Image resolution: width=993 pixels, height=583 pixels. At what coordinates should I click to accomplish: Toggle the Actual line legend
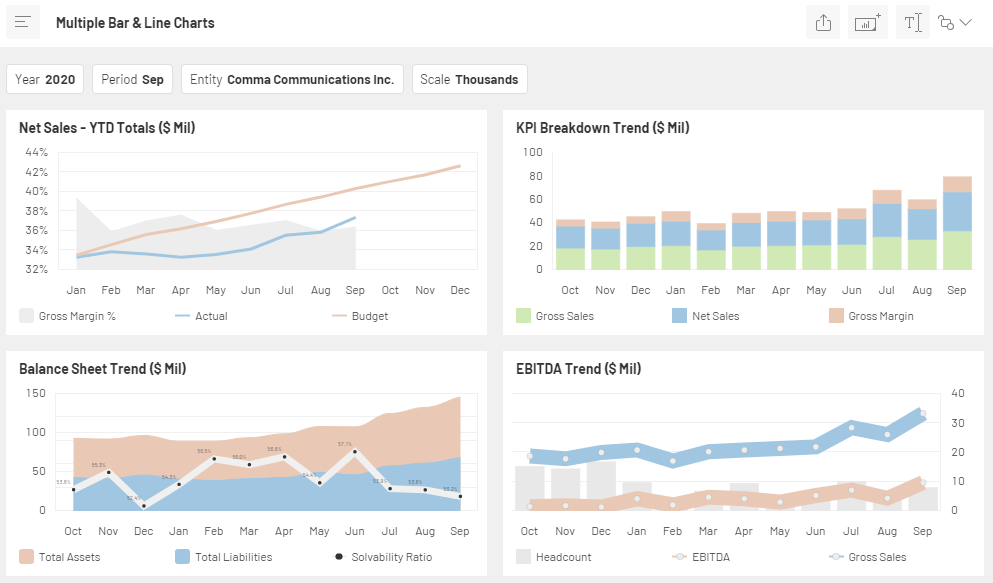[201, 316]
